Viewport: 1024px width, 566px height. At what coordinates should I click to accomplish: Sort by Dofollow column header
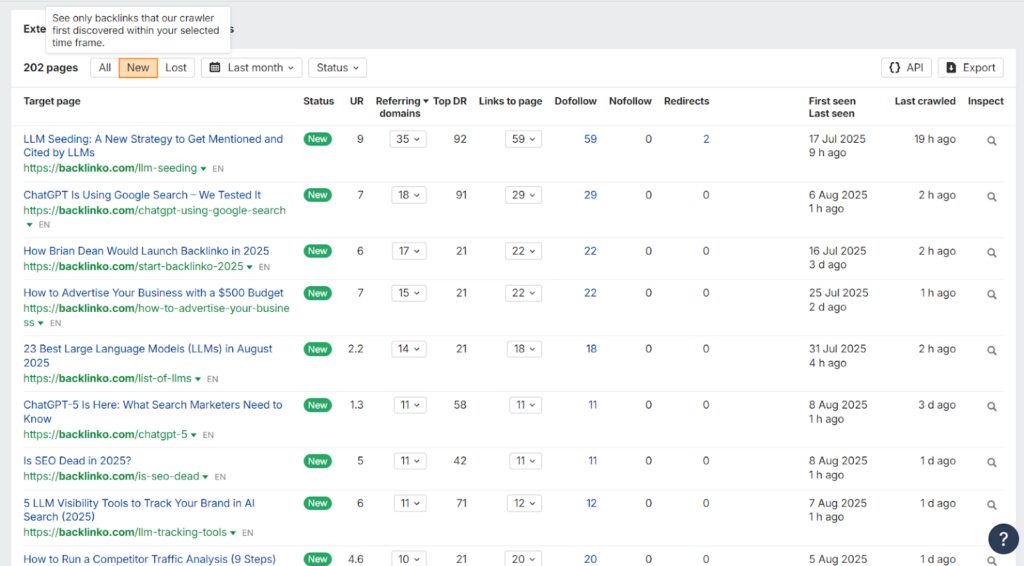coord(575,101)
